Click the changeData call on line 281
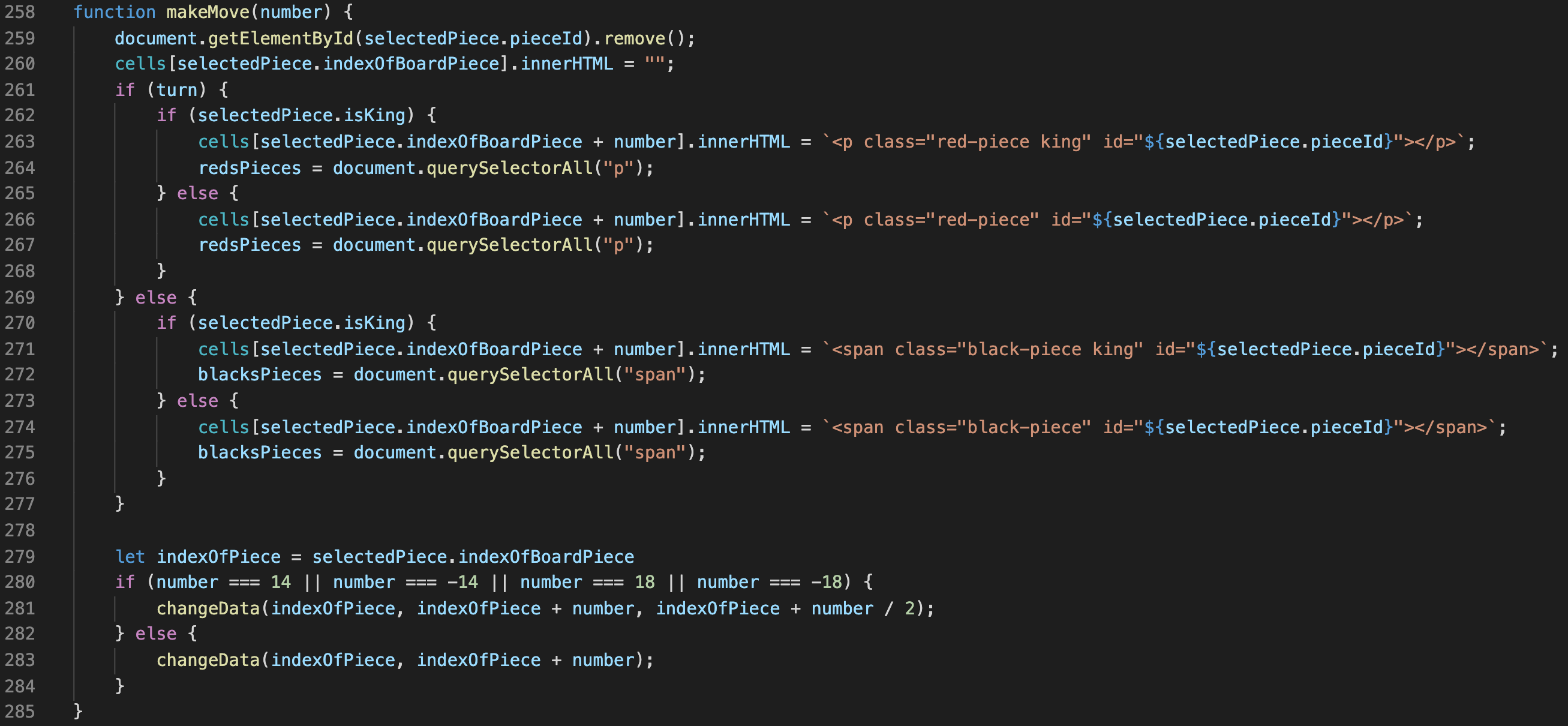Image resolution: width=1568 pixels, height=726 pixels. [208, 608]
